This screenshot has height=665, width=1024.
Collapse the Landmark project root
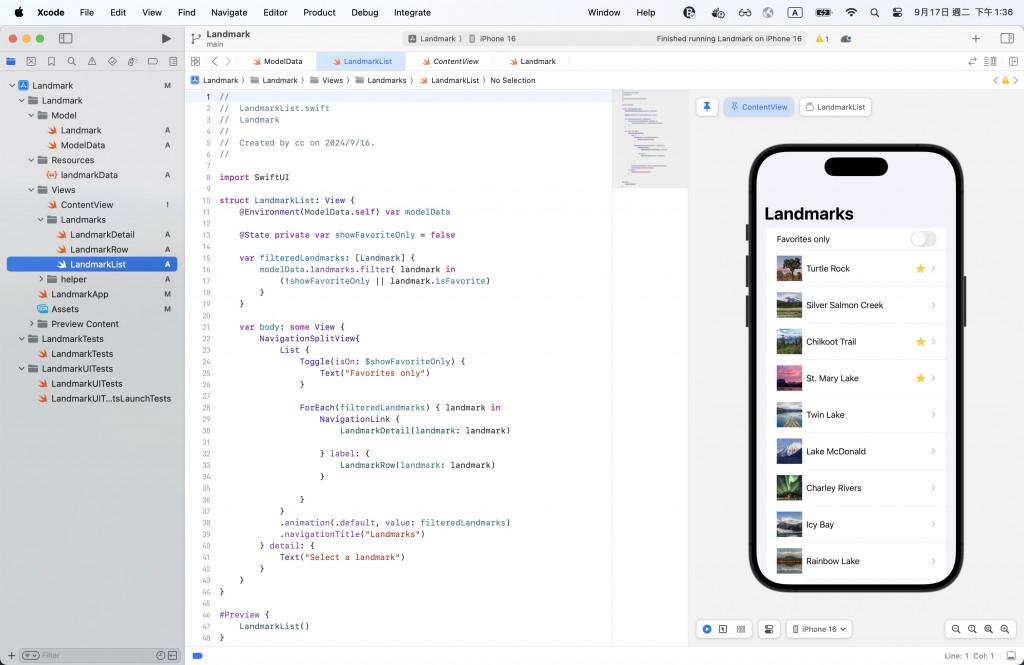(x=12, y=86)
